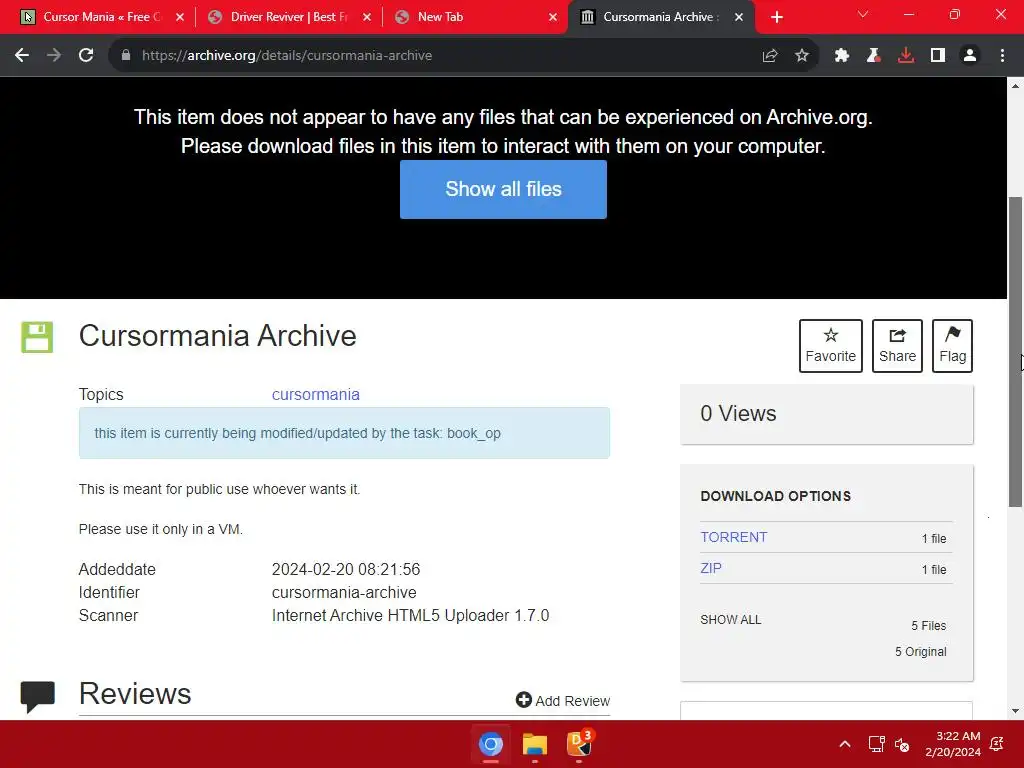This screenshot has width=1024, height=768.
Task: Click the address bar URL
Action: pyautogui.click(x=287, y=56)
